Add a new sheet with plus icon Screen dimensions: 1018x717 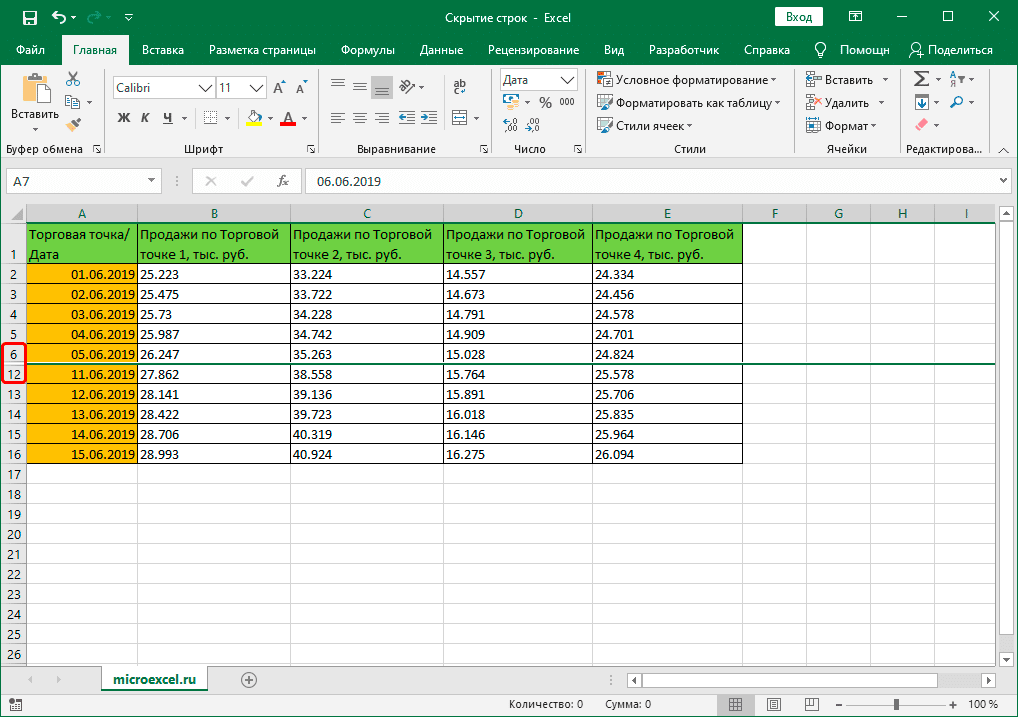[249, 679]
